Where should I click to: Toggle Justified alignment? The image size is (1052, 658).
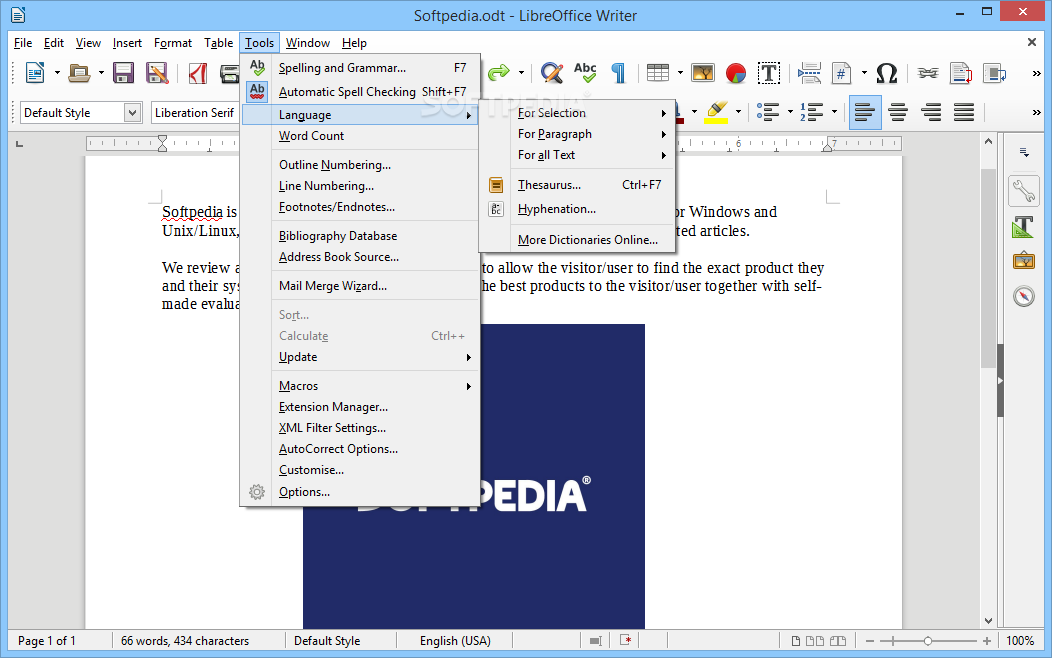pos(964,112)
